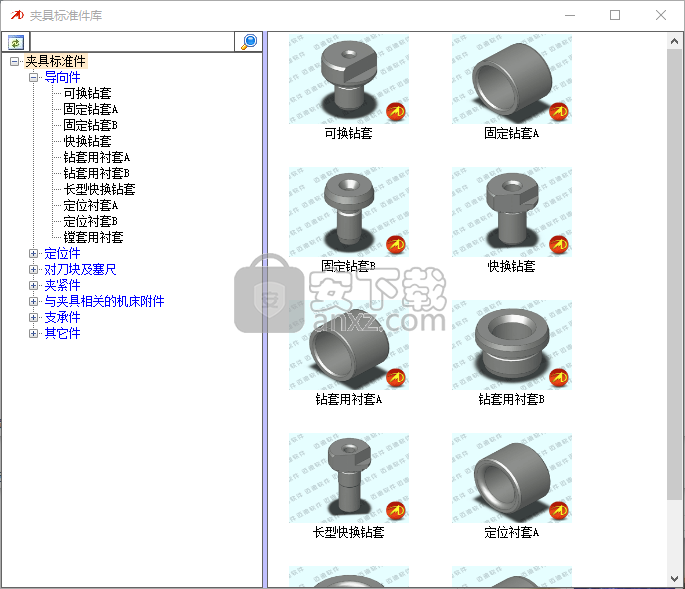Expand the 定位件 tree branch
The width and height of the screenshot is (685, 589).
(x=33, y=253)
